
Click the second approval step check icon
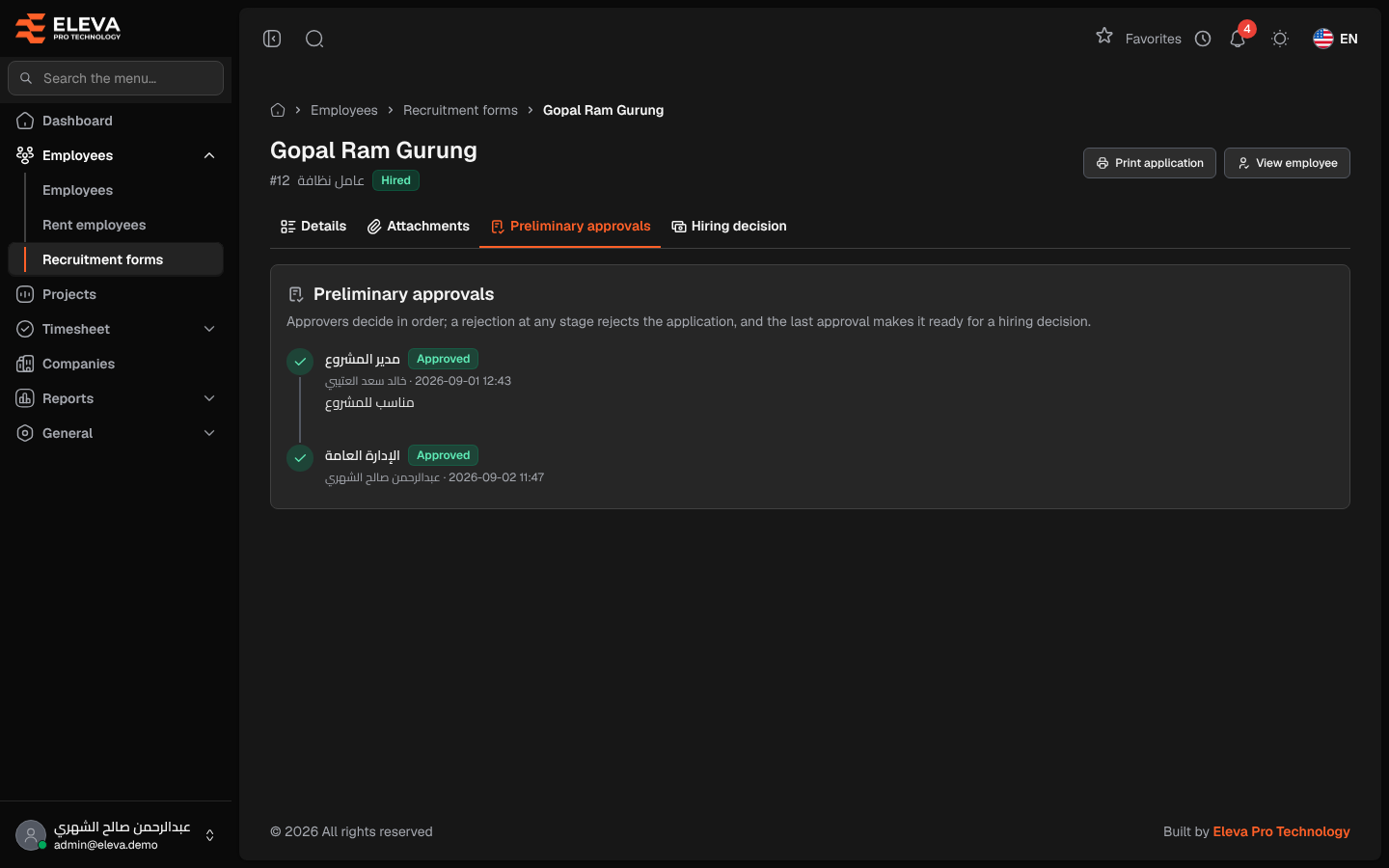(x=300, y=458)
